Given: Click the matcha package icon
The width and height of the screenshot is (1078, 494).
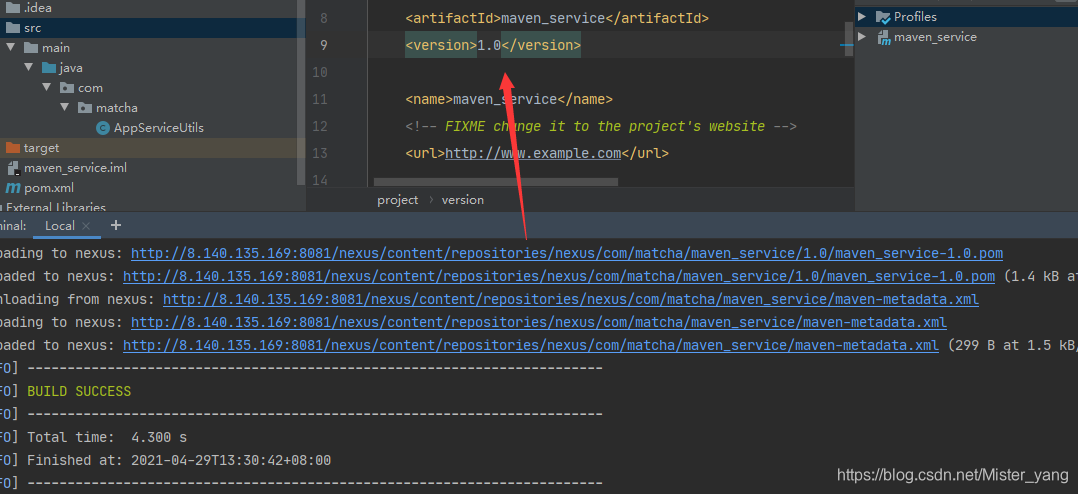Looking at the screenshot, I should (85, 108).
